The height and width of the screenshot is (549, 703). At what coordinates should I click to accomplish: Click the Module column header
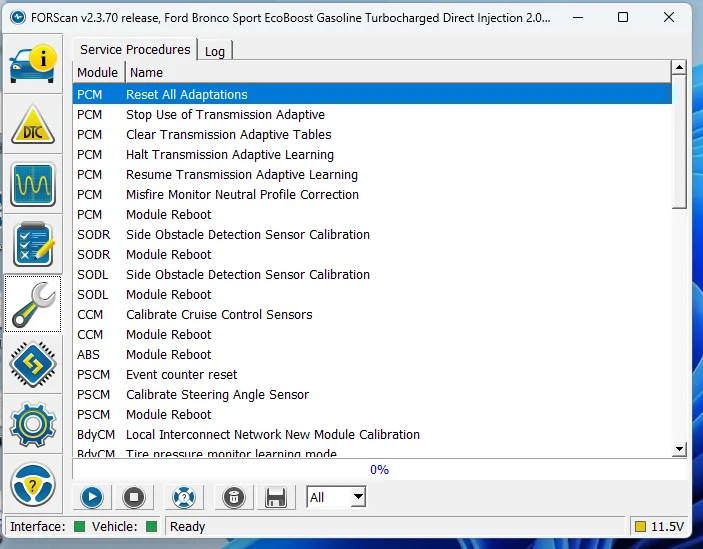point(98,72)
